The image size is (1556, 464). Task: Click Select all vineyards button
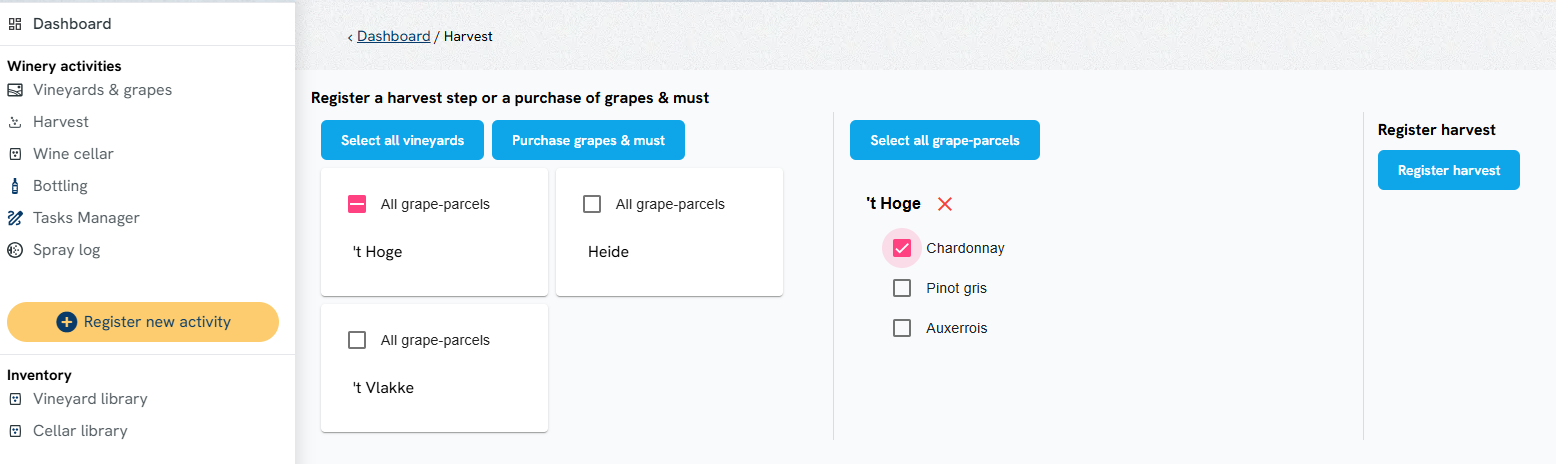tap(402, 140)
